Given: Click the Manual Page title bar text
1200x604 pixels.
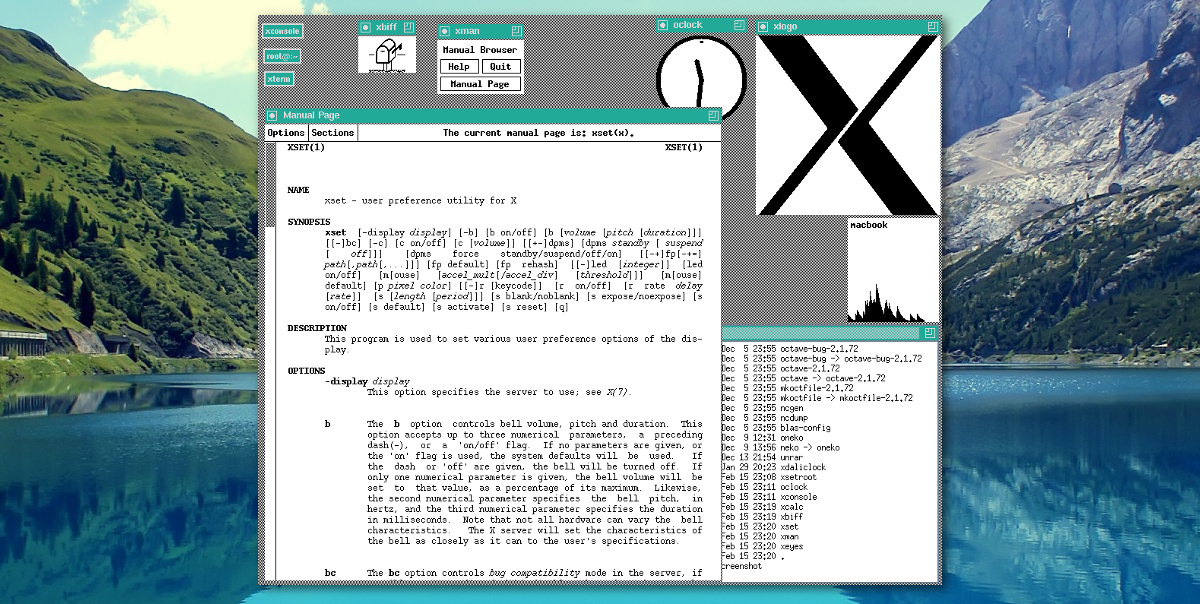Looking at the screenshot, I should click(311, 116).
